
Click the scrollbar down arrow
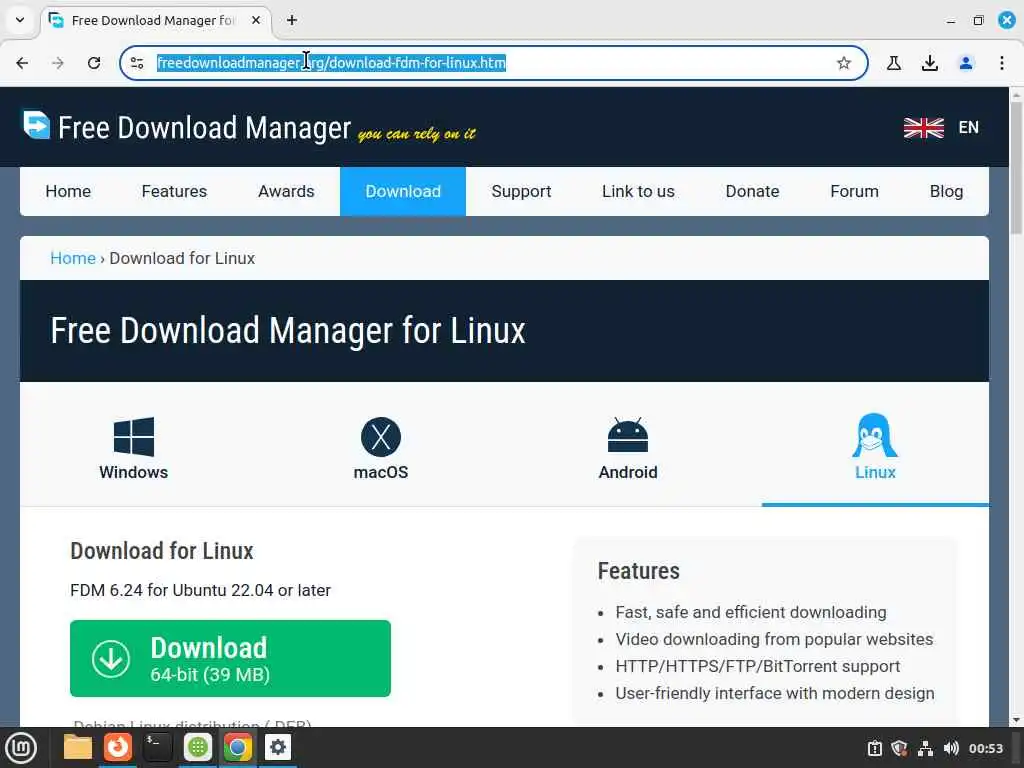click(x=1016, y=720)
